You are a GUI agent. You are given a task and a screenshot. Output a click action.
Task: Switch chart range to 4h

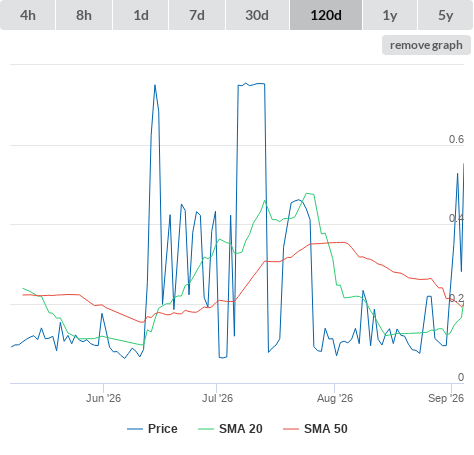pos(28,15)
